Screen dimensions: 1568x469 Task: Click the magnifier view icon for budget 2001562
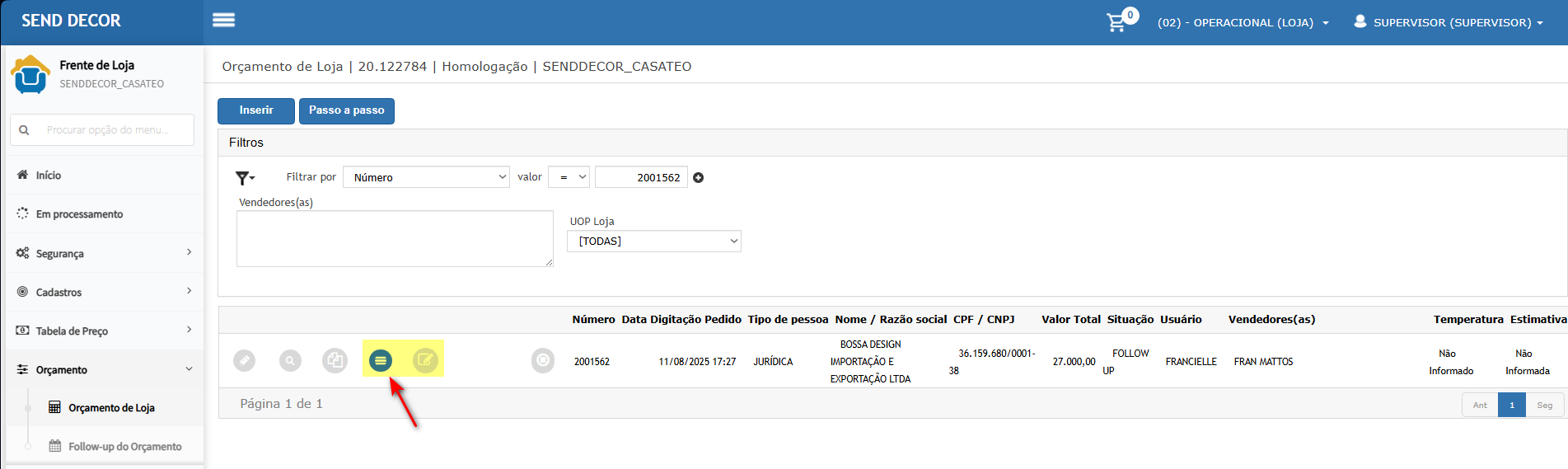pos(290,361)
